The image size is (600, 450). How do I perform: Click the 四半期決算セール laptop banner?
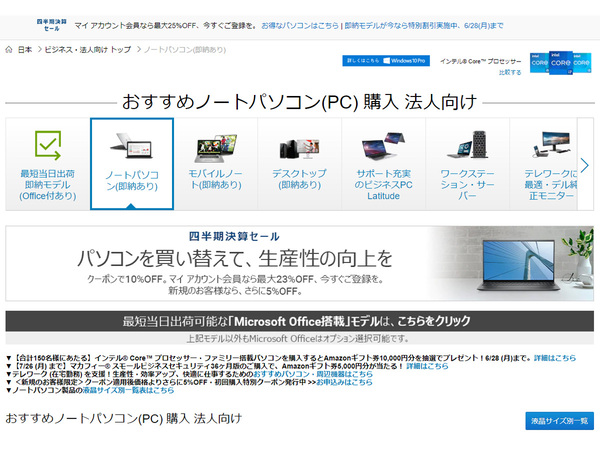(x=300, y=263)
